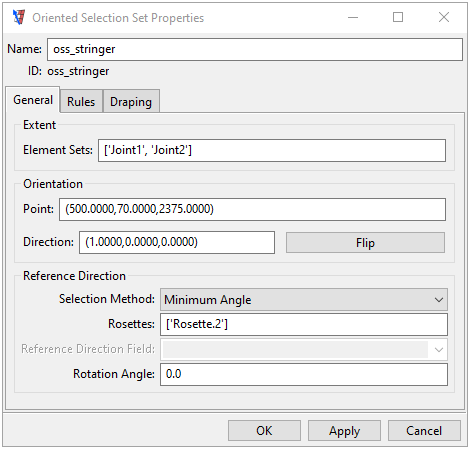The height and width of the screenshot is (450, 469).
Task: Click the Element Sets input field
Action: coord(272,150)
